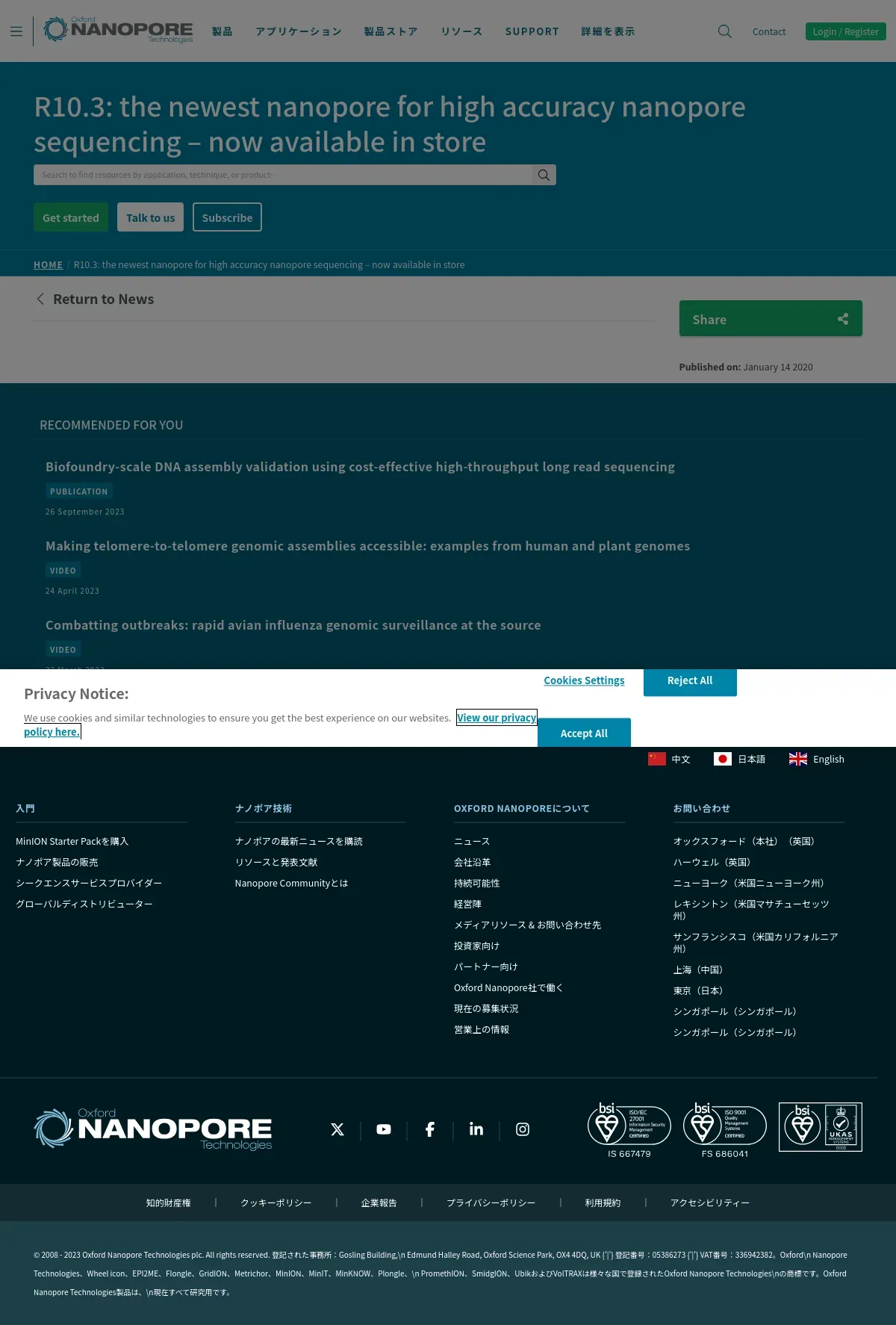Click the Login / Register button
The image size is (896, 1325).
pos(845,31)
